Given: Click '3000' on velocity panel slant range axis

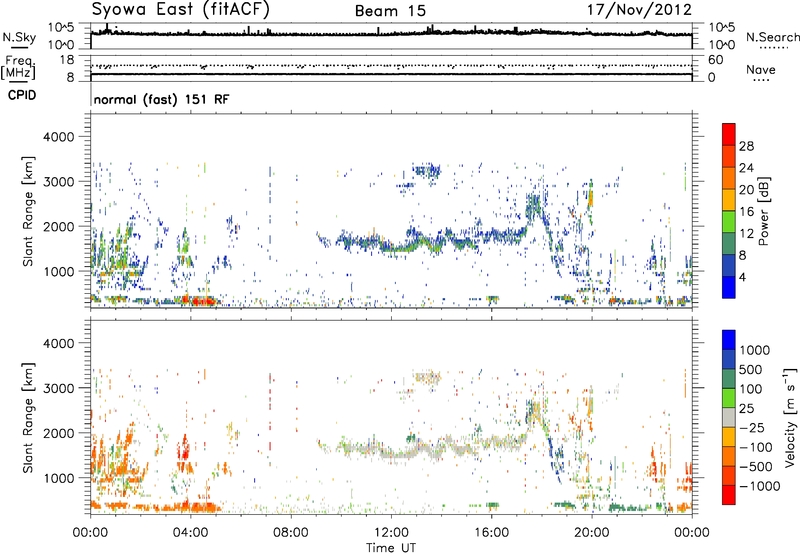Looking at the screenshot, I should pyautogui.click(x=59, y=388).
